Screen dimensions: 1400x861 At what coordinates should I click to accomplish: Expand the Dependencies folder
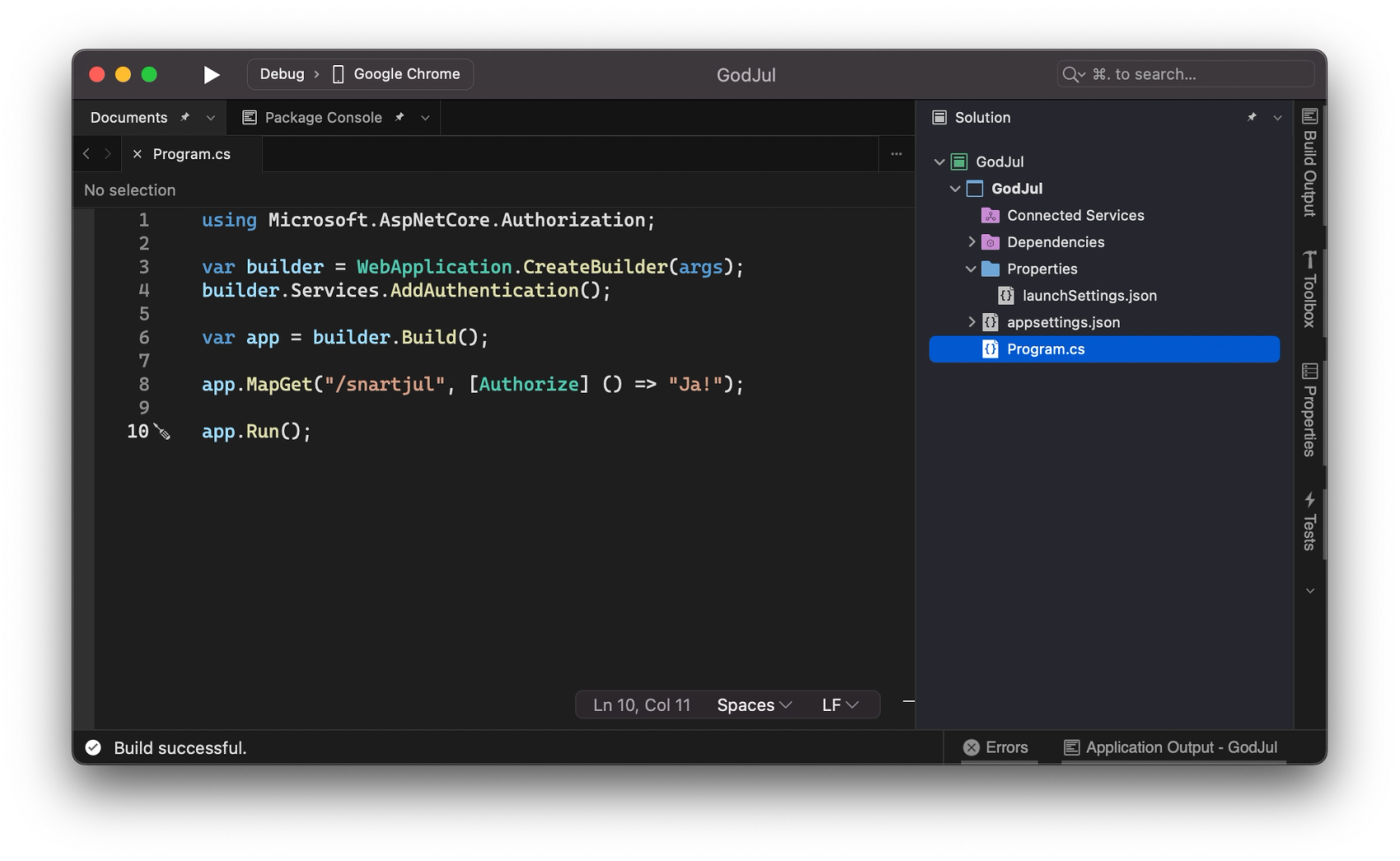coord(972,242)
